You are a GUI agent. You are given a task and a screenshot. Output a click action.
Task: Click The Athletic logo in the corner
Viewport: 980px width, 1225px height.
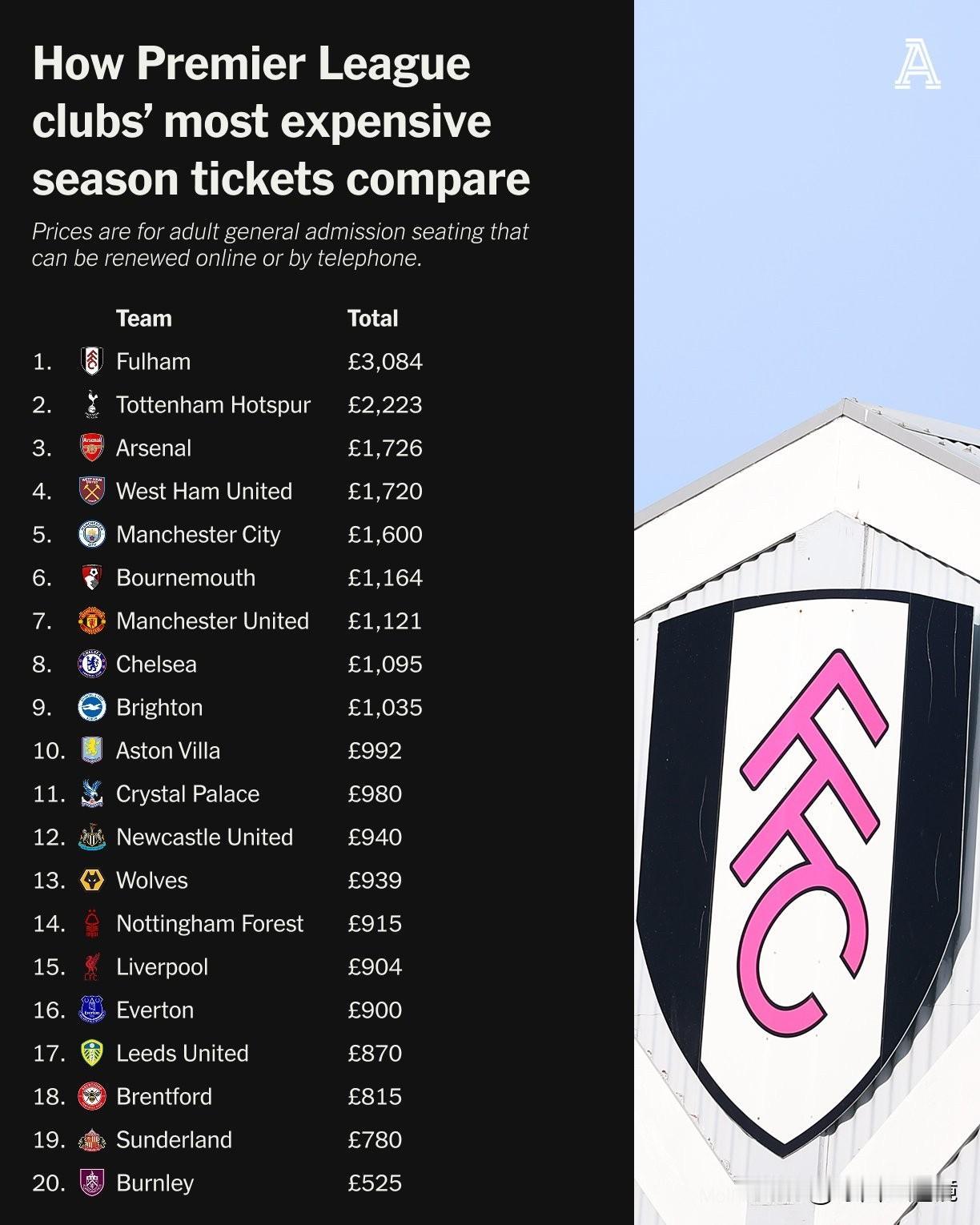tap(918, 66)
